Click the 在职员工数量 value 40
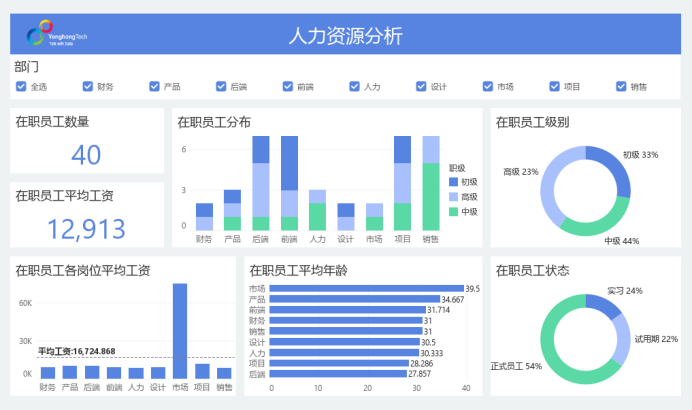The height and width of the screenshot is (410, 692). coord(86,155)
